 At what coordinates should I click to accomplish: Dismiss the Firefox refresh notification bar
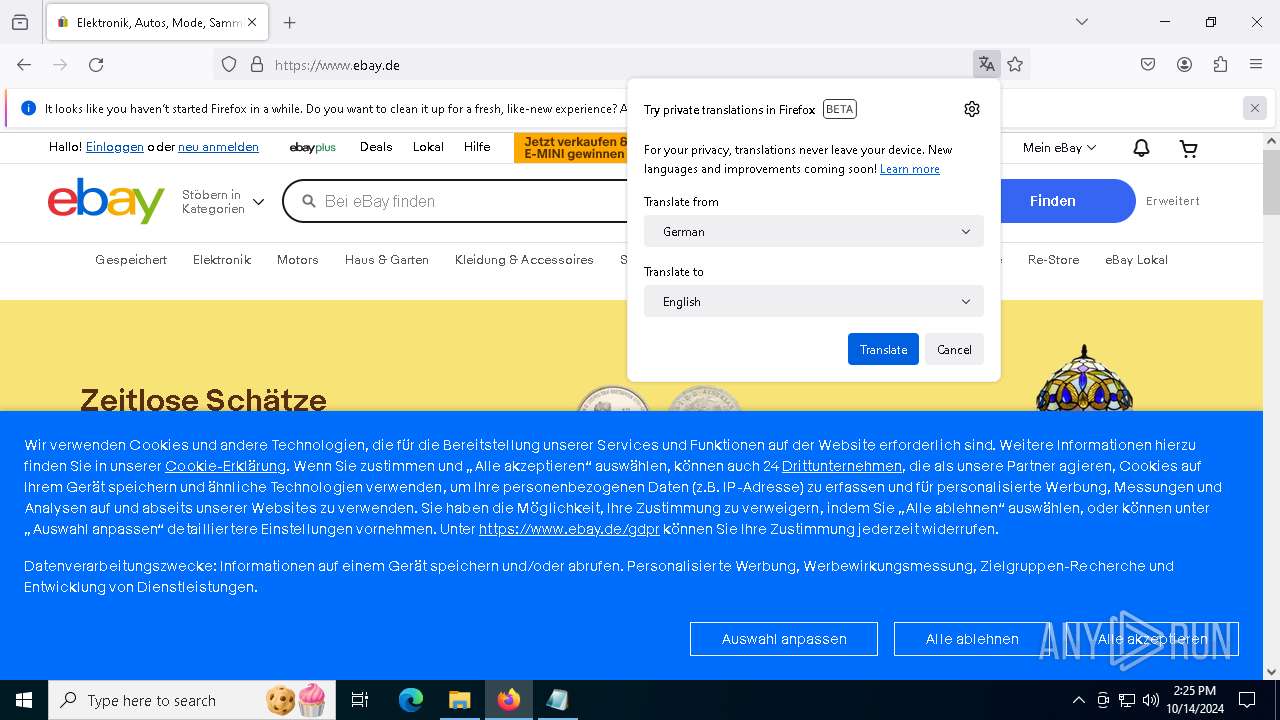(x=1255, y=108)
